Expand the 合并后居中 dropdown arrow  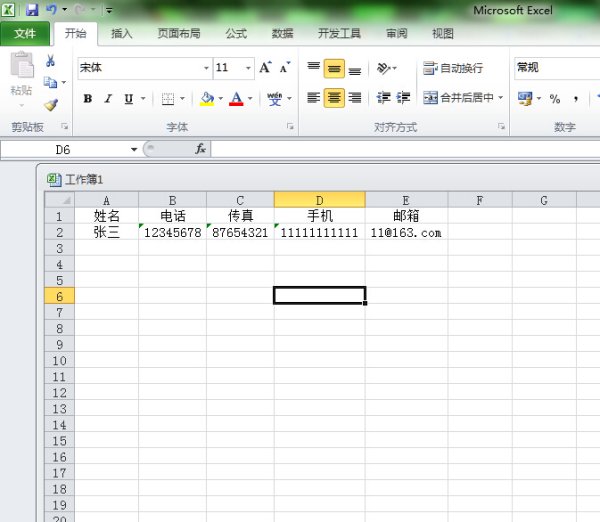point(501,98)
